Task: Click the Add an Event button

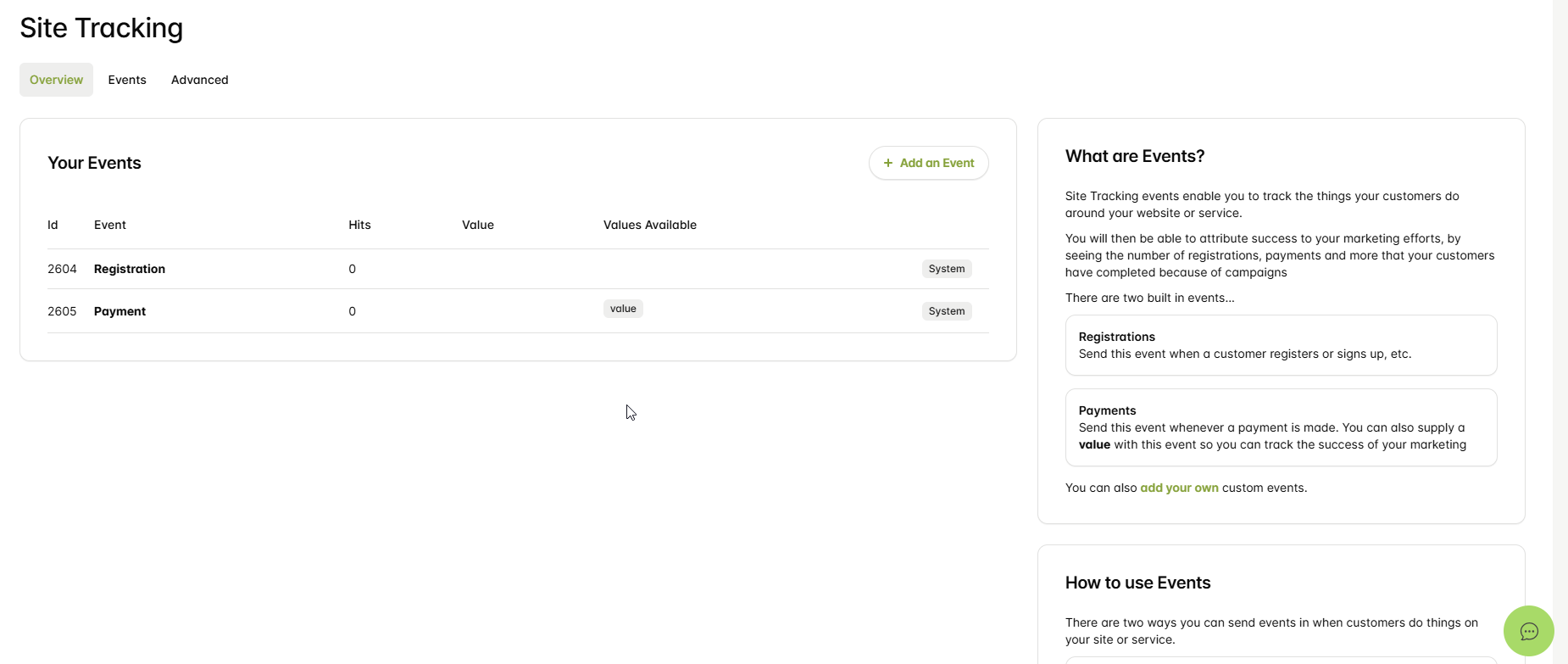Action: tap(929, 163)
